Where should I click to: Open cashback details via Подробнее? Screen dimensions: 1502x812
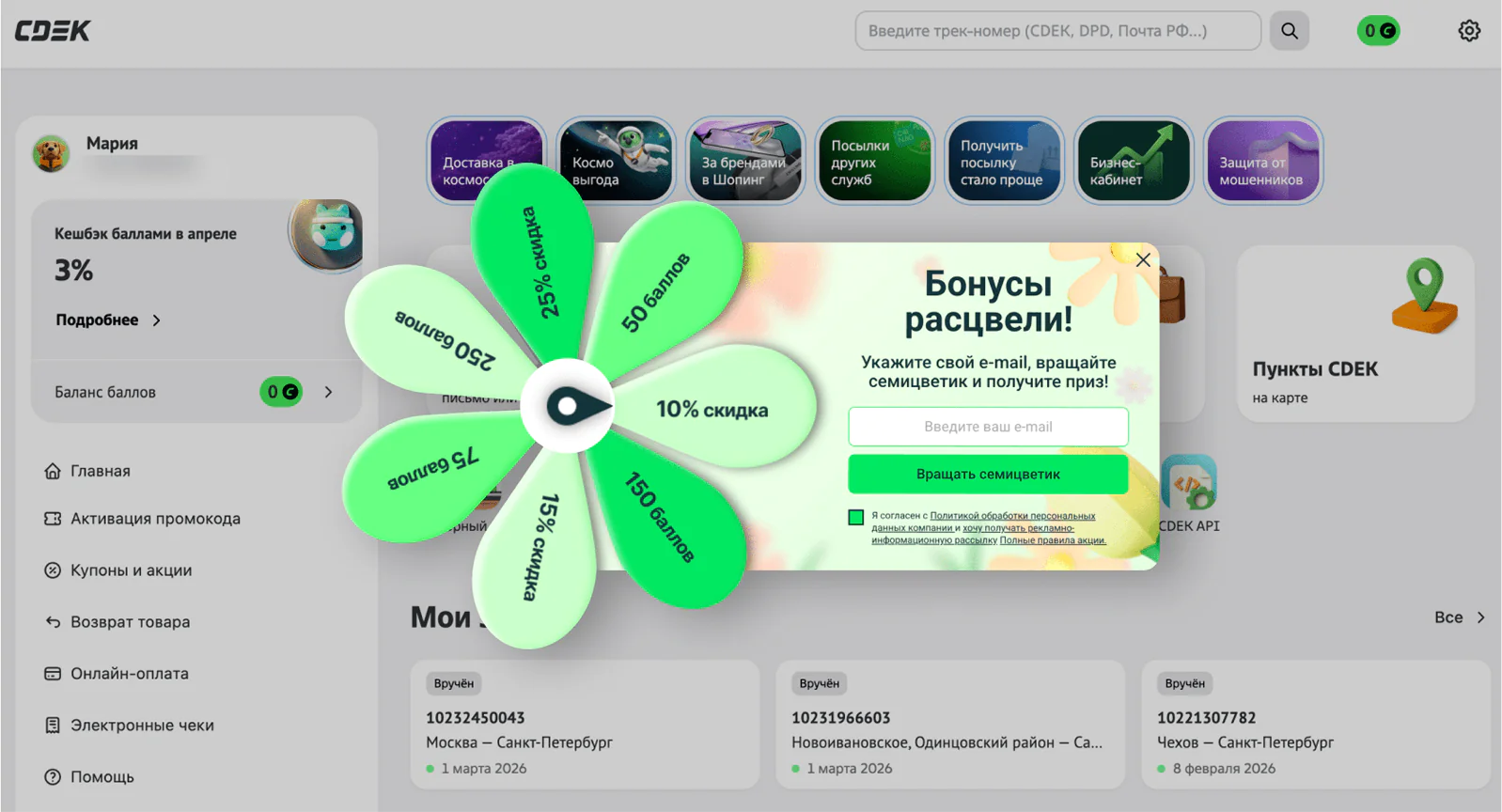[107, 320]
